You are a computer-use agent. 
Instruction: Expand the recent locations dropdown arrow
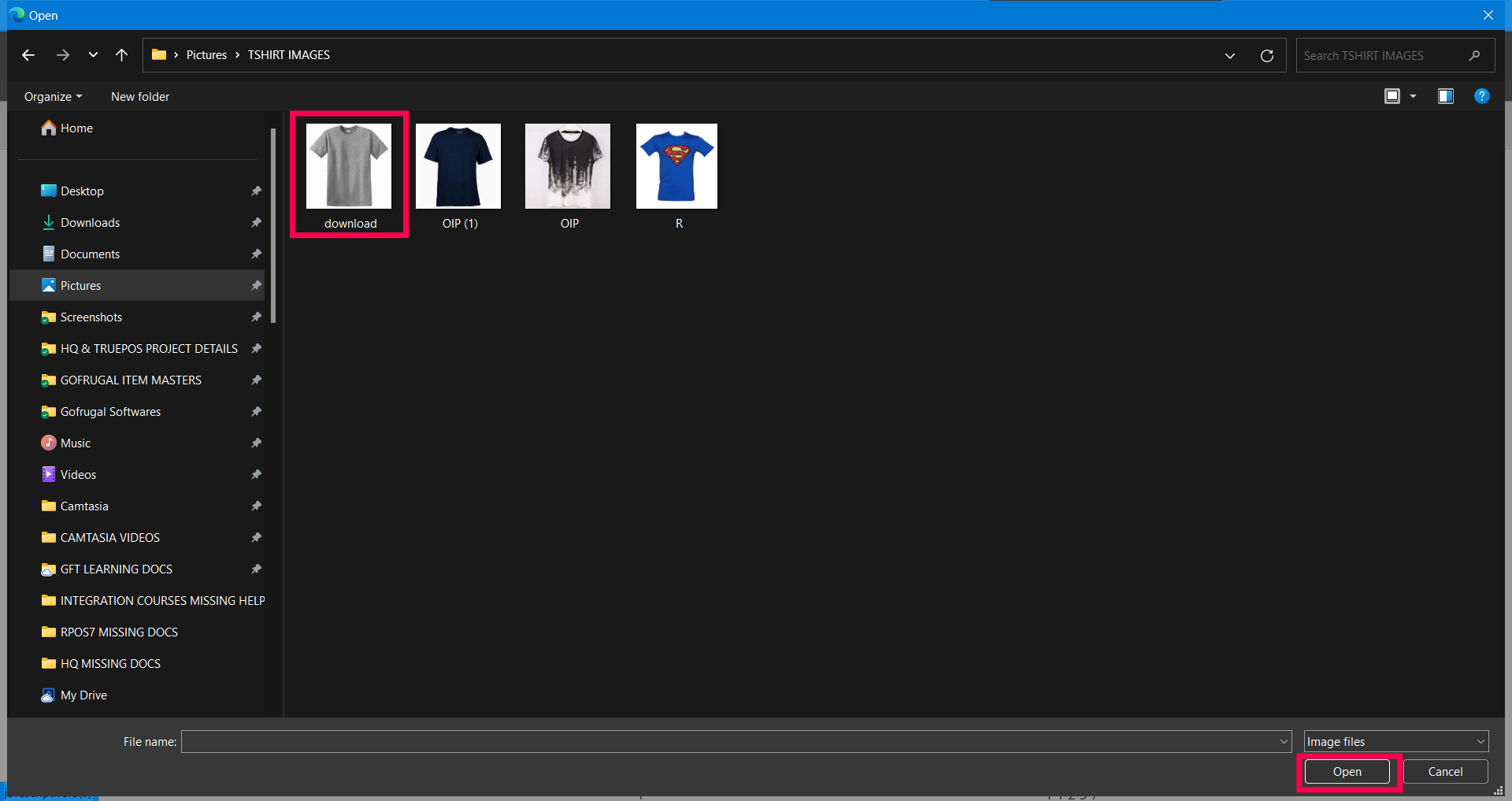[93, 55]
